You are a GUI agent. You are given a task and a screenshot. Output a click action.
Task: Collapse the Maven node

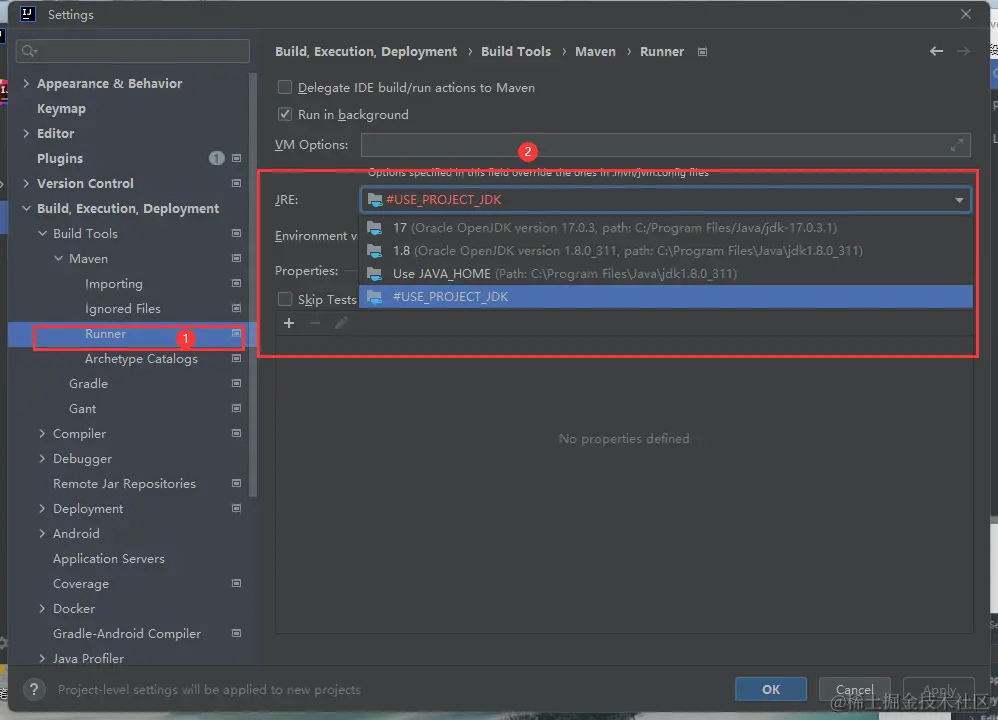[x=58, y=258]
